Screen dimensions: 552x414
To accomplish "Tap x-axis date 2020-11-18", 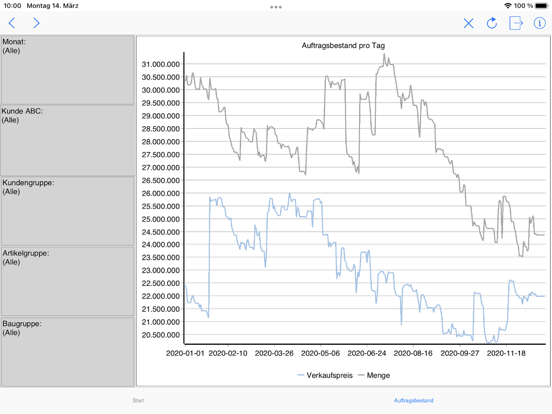I will pyautogui.click(x=506, y=353).
